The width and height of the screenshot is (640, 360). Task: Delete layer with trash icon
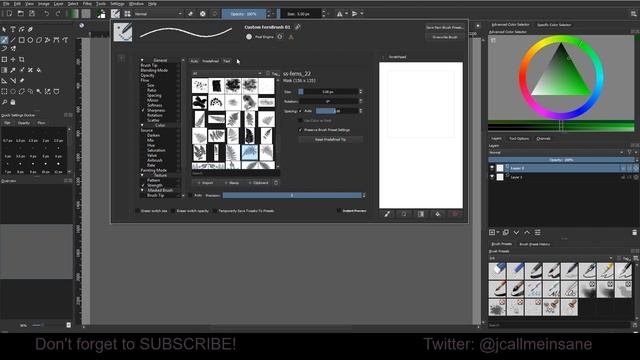click(634, 232)
